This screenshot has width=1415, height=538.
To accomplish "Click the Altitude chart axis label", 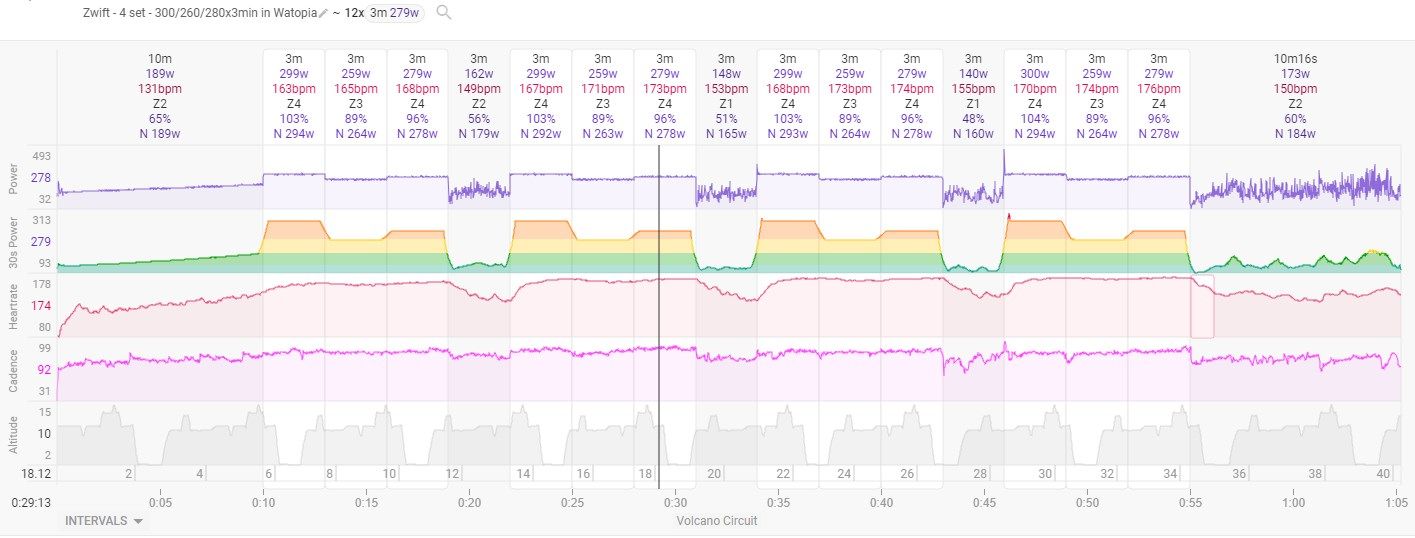I will click(13, 434).
